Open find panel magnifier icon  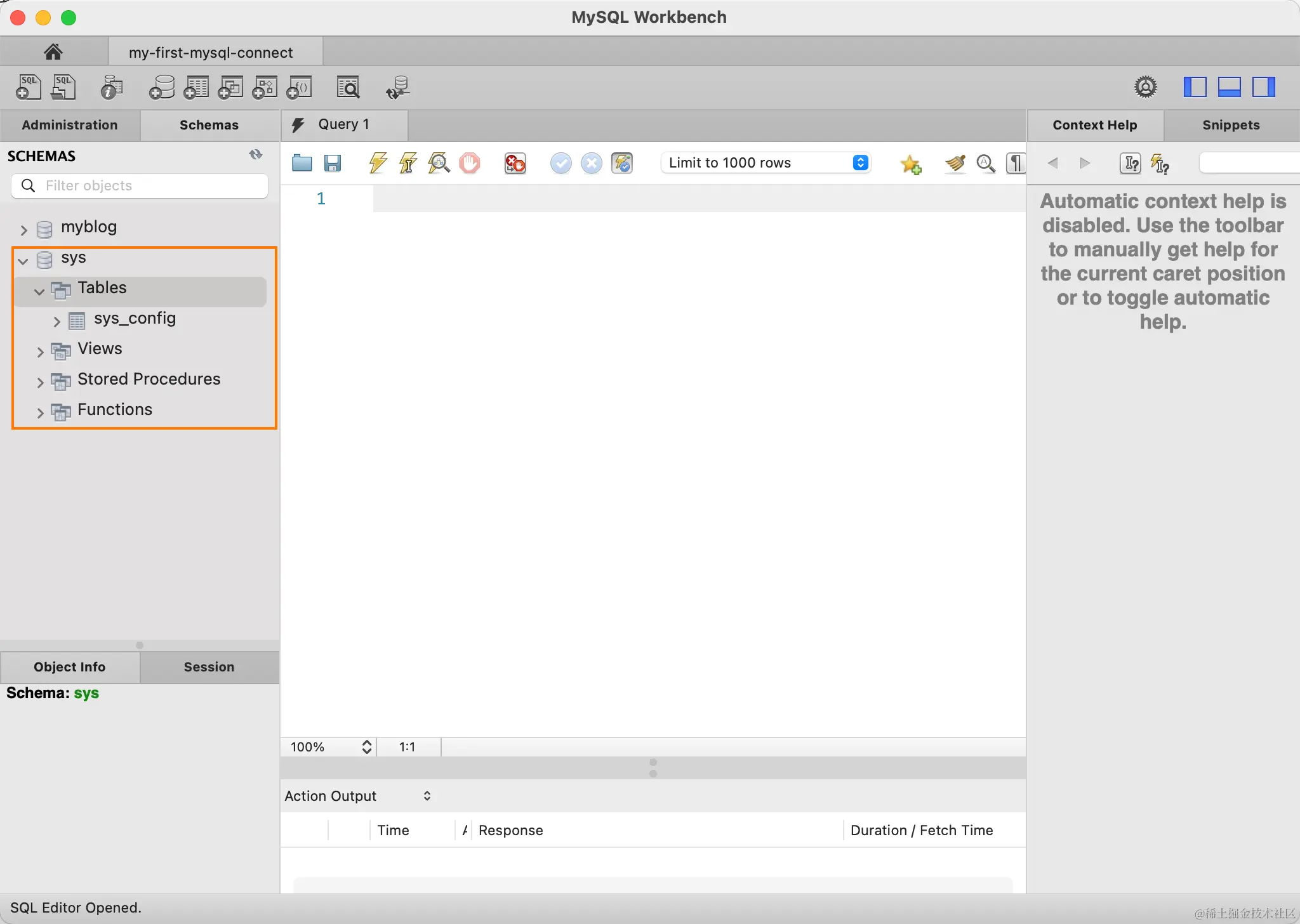point(986,164)
